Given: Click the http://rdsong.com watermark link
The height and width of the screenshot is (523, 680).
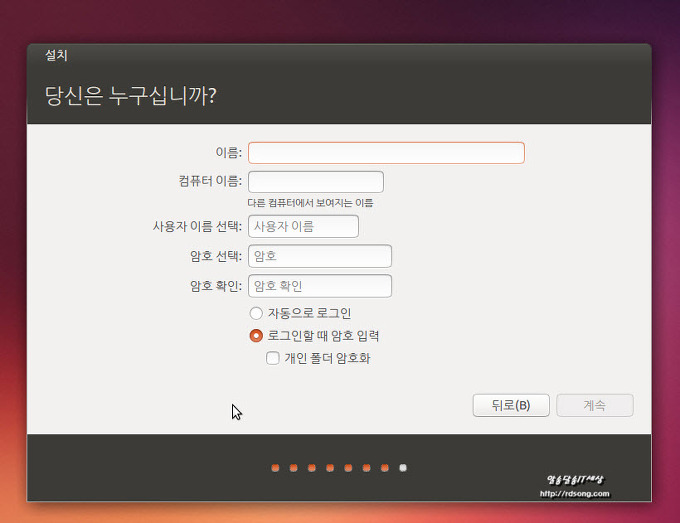Looking at the screenshot, I should pyautogui.click(x=574, y=493).
